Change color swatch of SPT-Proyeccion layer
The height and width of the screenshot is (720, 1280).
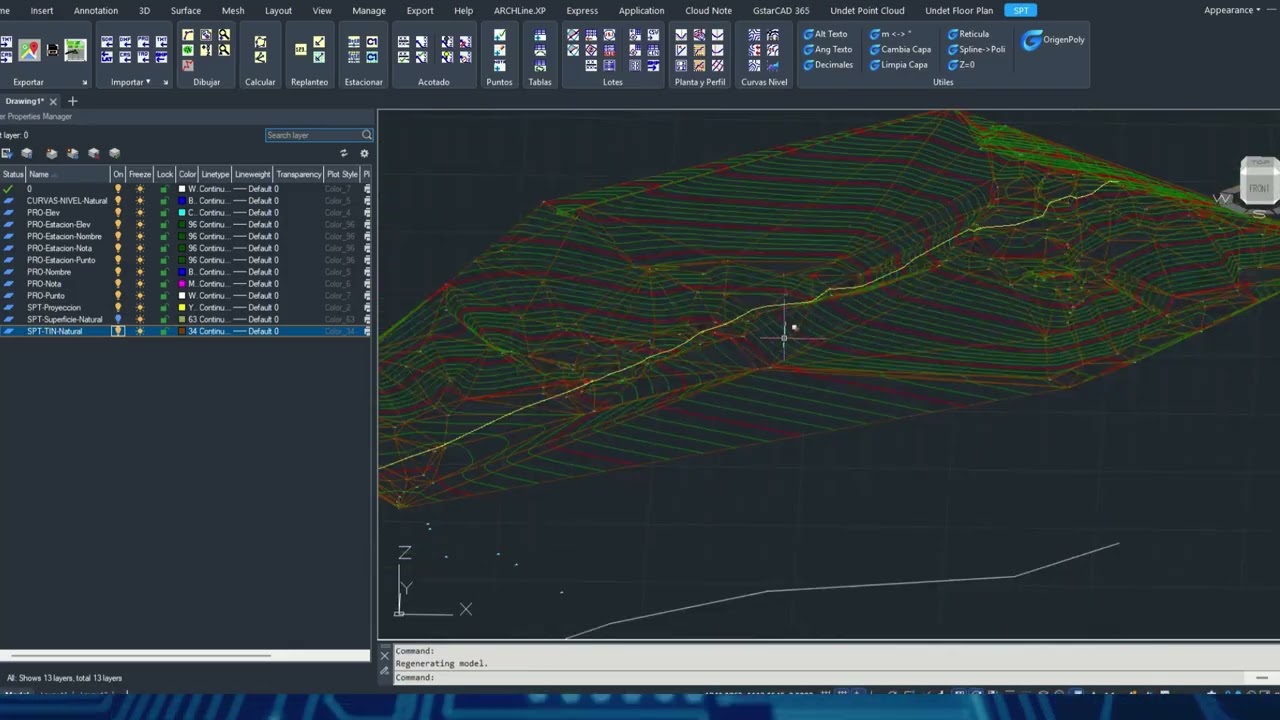point(182,308)
